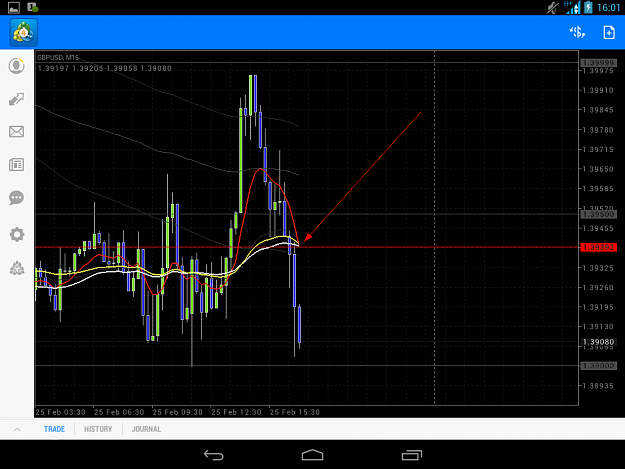
Task: Click the 1.39080 current price label
Action: coord(598,342)
